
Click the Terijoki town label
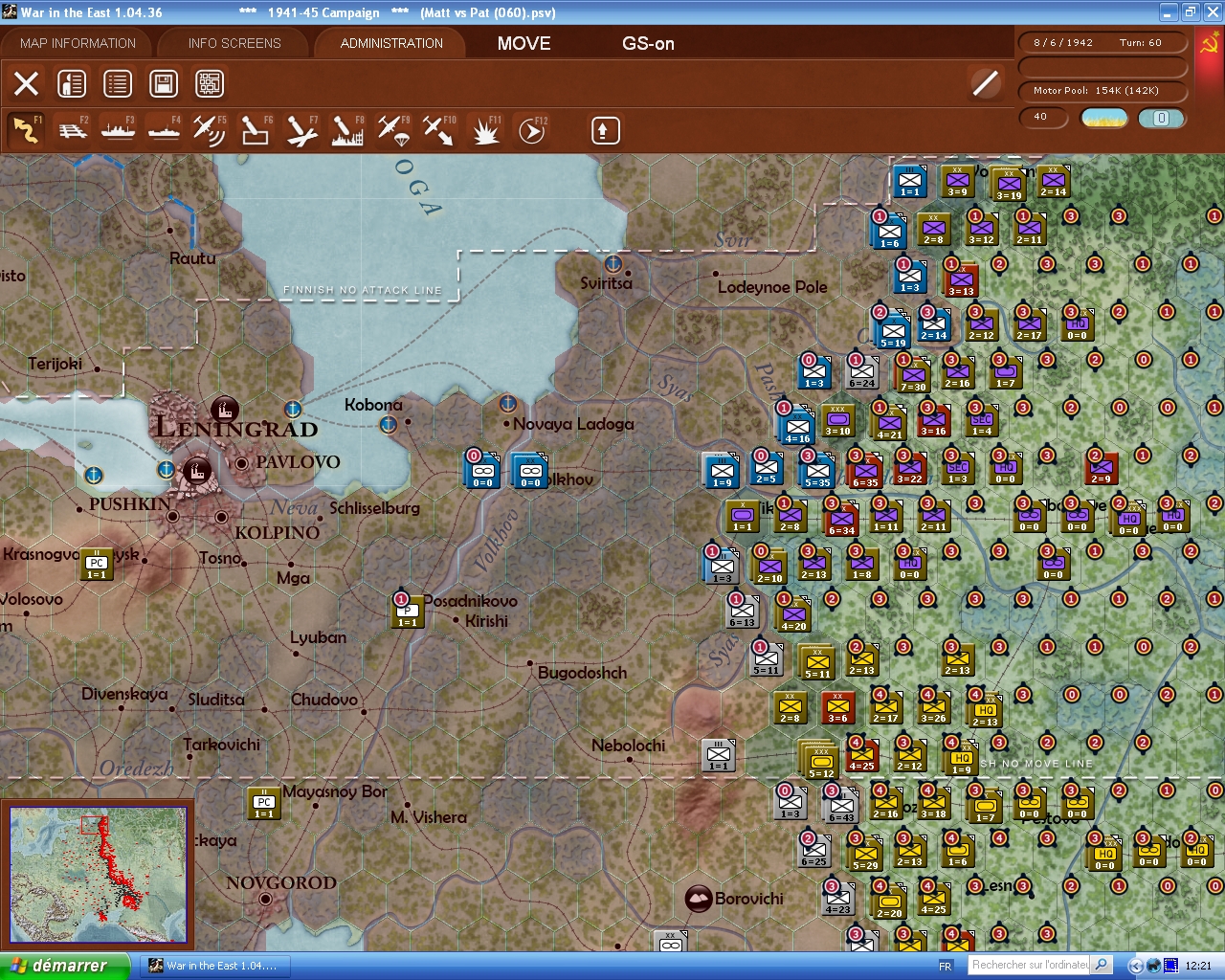pyautogui.click(x=55, y=364)
